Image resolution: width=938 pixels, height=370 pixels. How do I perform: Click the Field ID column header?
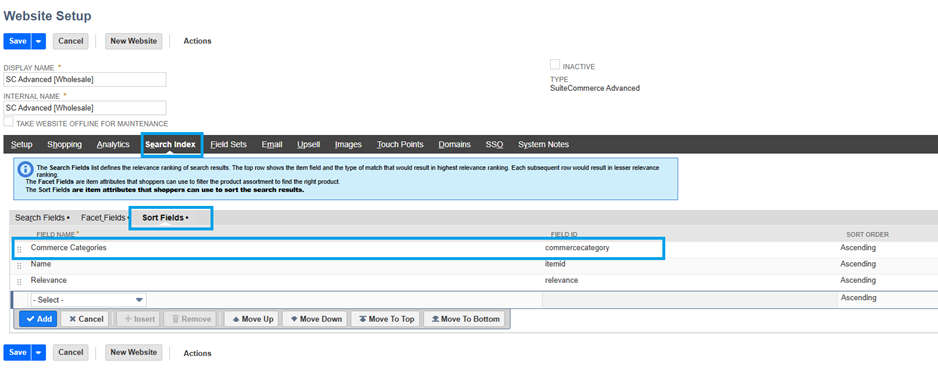click(564, 235)
